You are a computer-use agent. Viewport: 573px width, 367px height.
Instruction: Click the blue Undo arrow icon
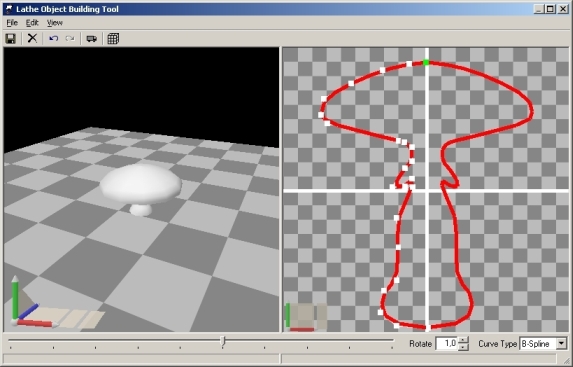click(54, 38)
